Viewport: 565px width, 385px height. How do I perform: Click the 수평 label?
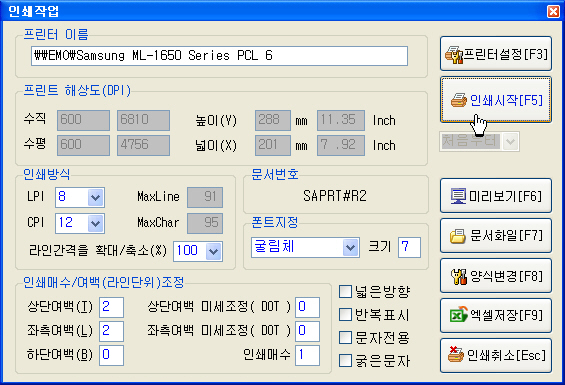coord(35,143)
